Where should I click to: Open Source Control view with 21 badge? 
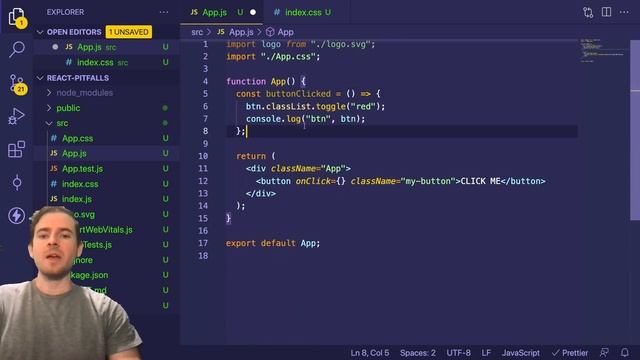tap(18, 84)
